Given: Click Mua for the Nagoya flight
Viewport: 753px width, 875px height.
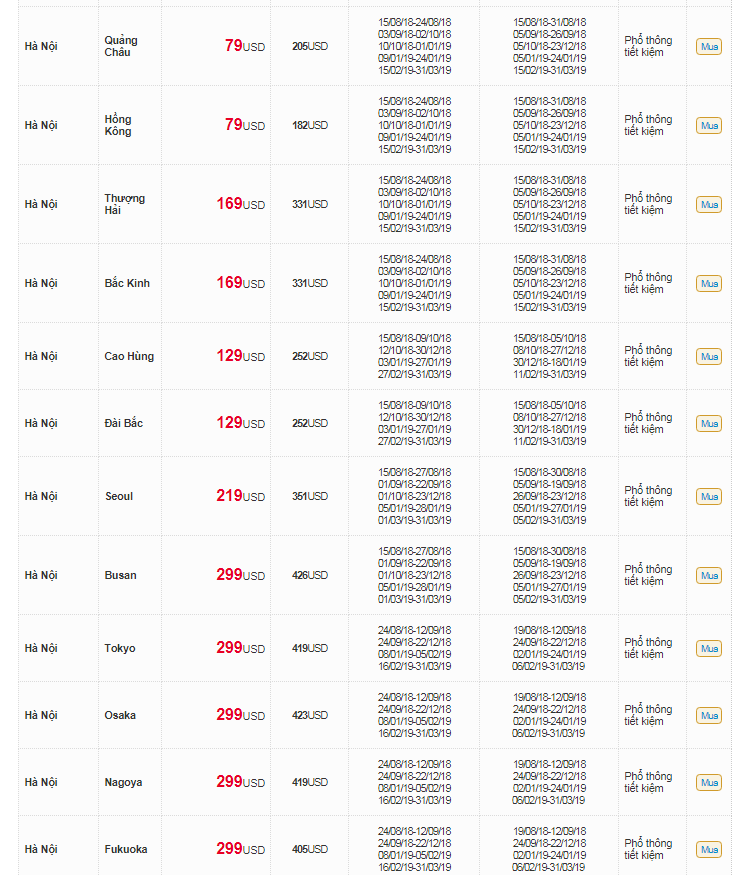Looking at the screenshot, I should 708,782.
